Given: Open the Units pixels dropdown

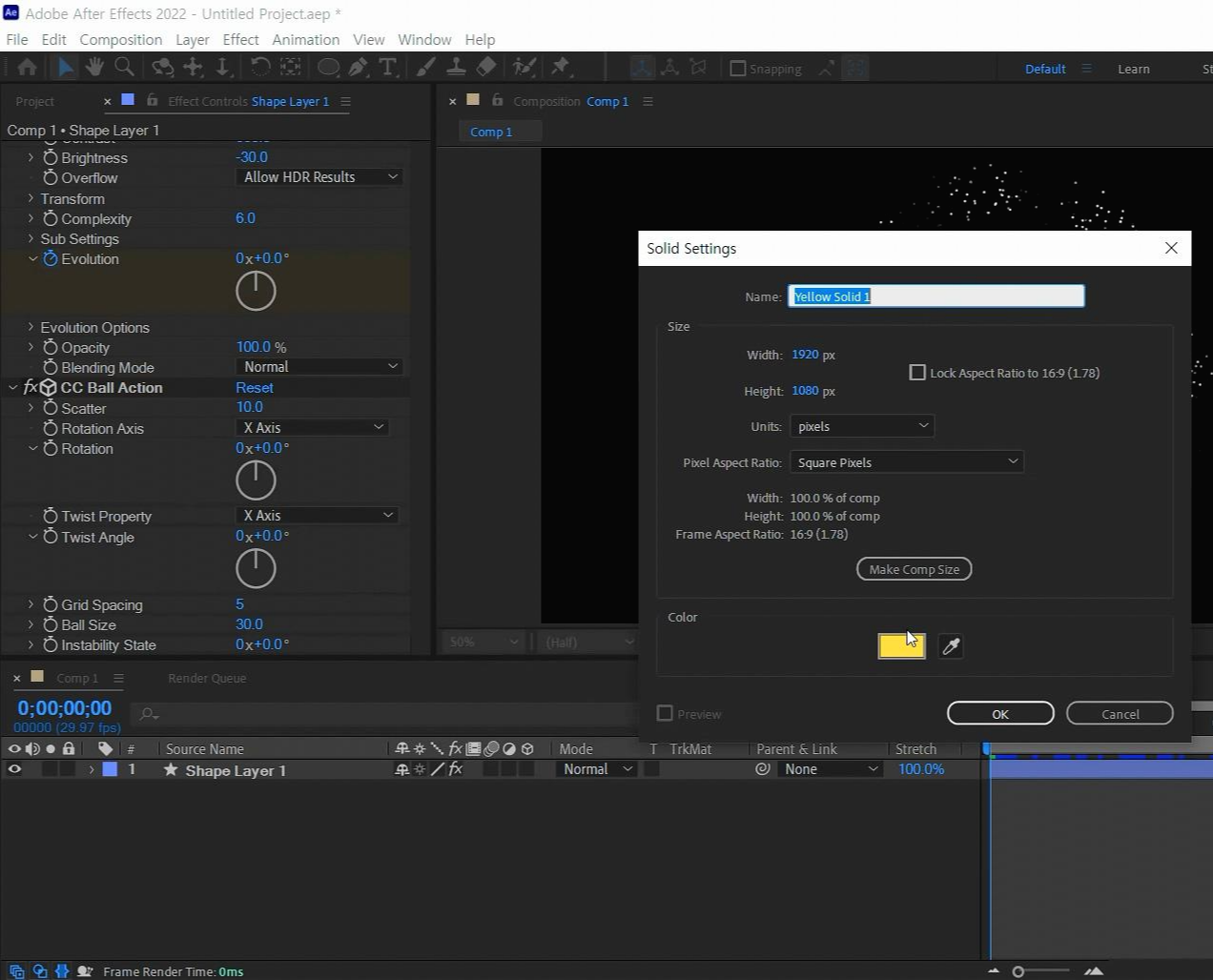Looking at the screenshot, I should (x=862, y=426).
